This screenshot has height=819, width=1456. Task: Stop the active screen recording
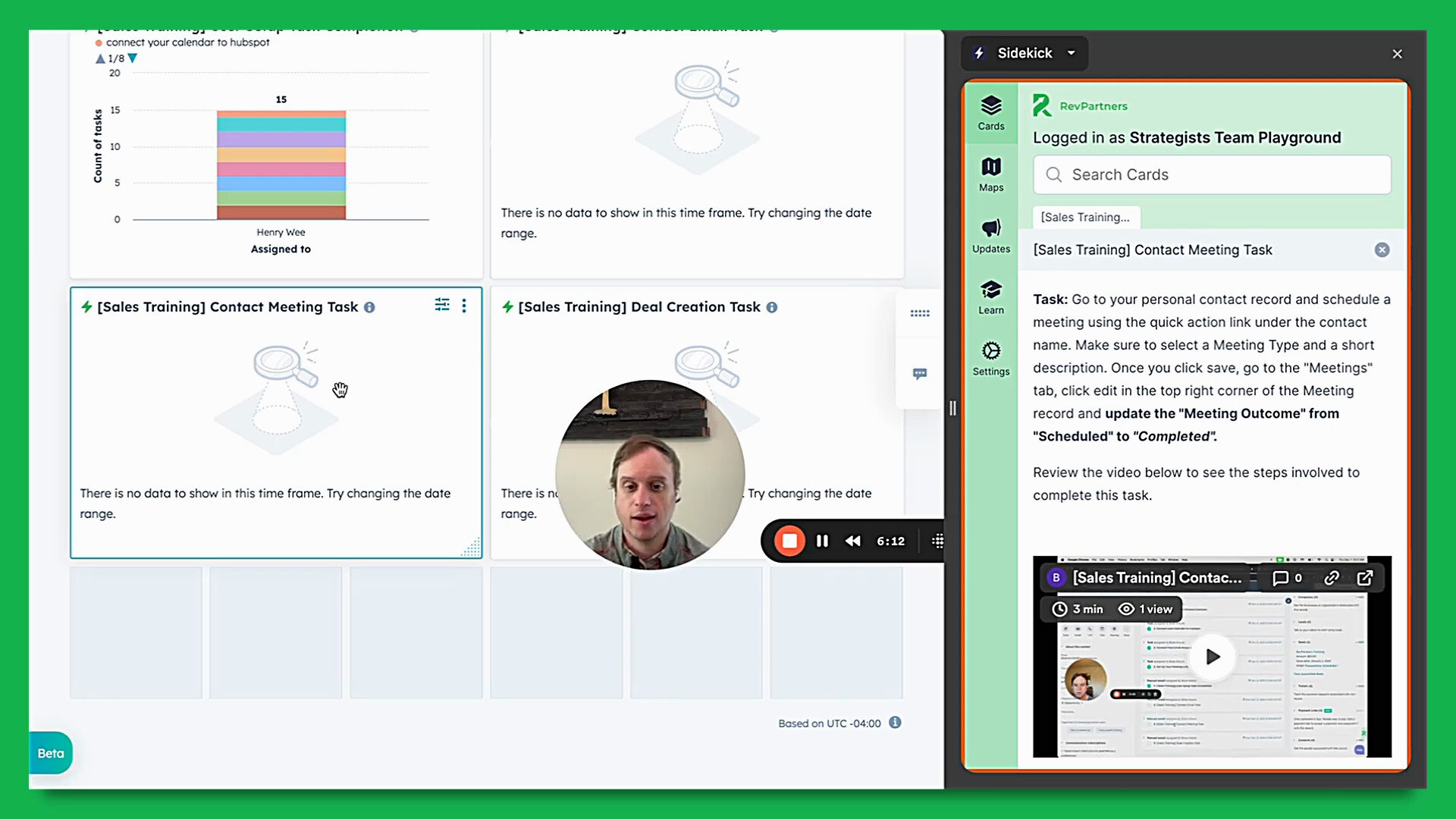(x=790, y=541)
